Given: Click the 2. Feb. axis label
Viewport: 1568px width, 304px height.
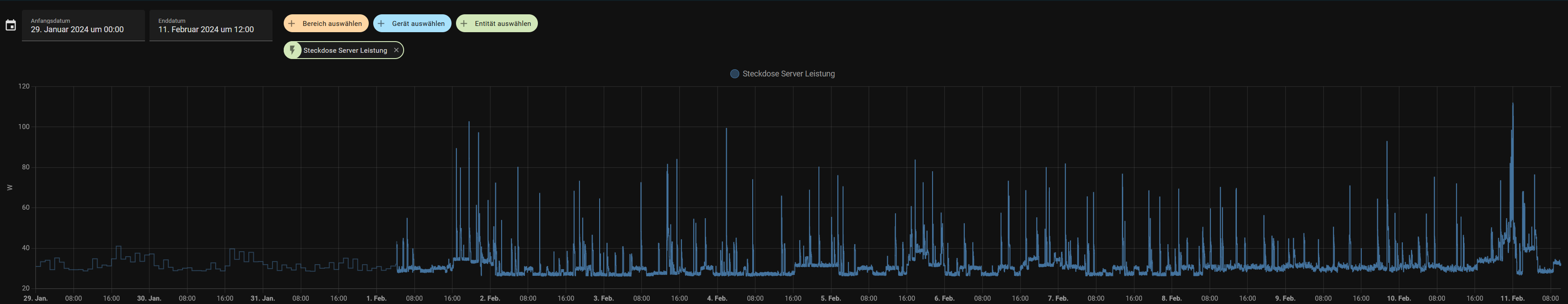Looking at the screenshot, I should pos(490,299).
